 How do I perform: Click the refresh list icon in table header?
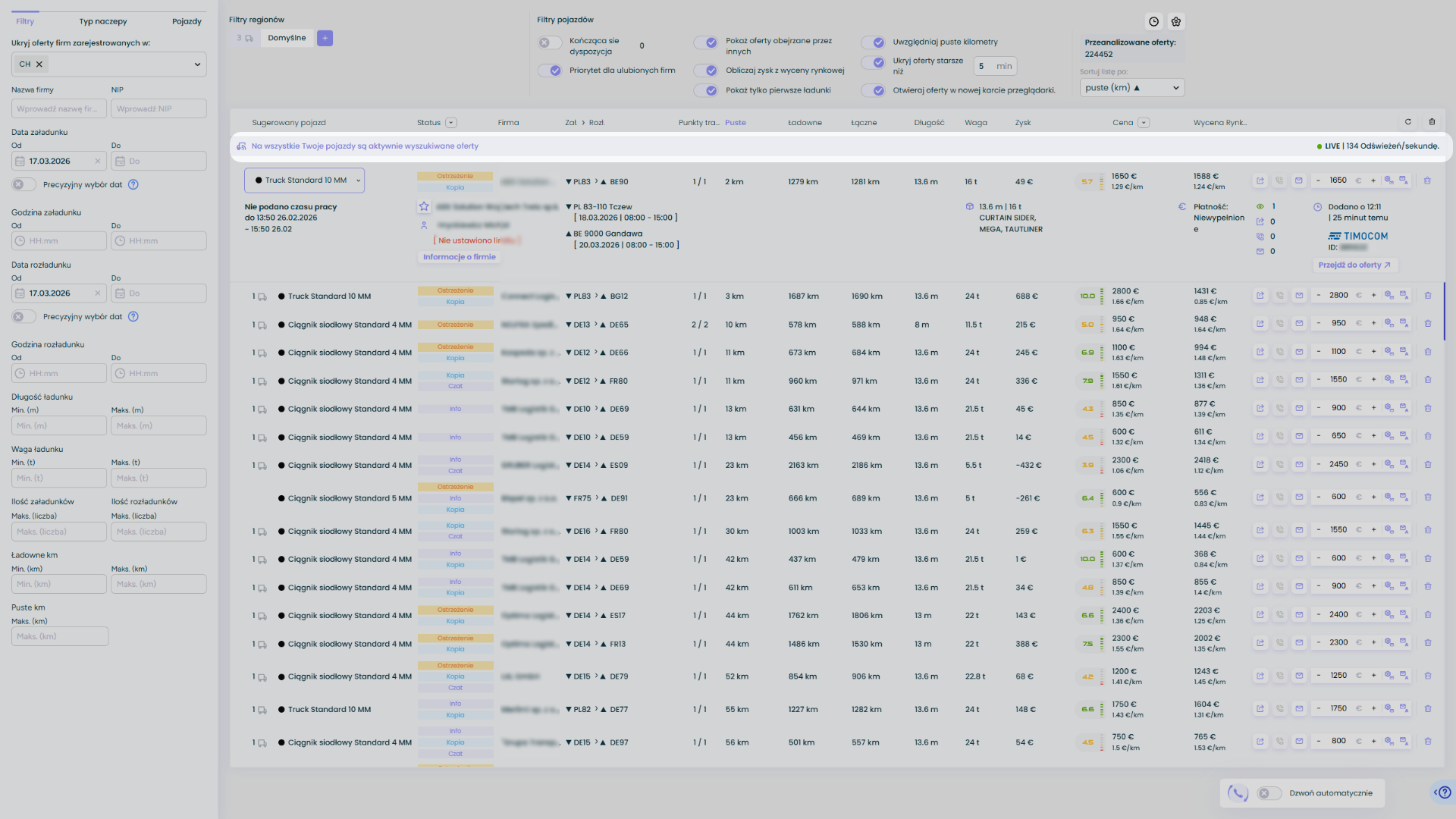pos(1408,122)
